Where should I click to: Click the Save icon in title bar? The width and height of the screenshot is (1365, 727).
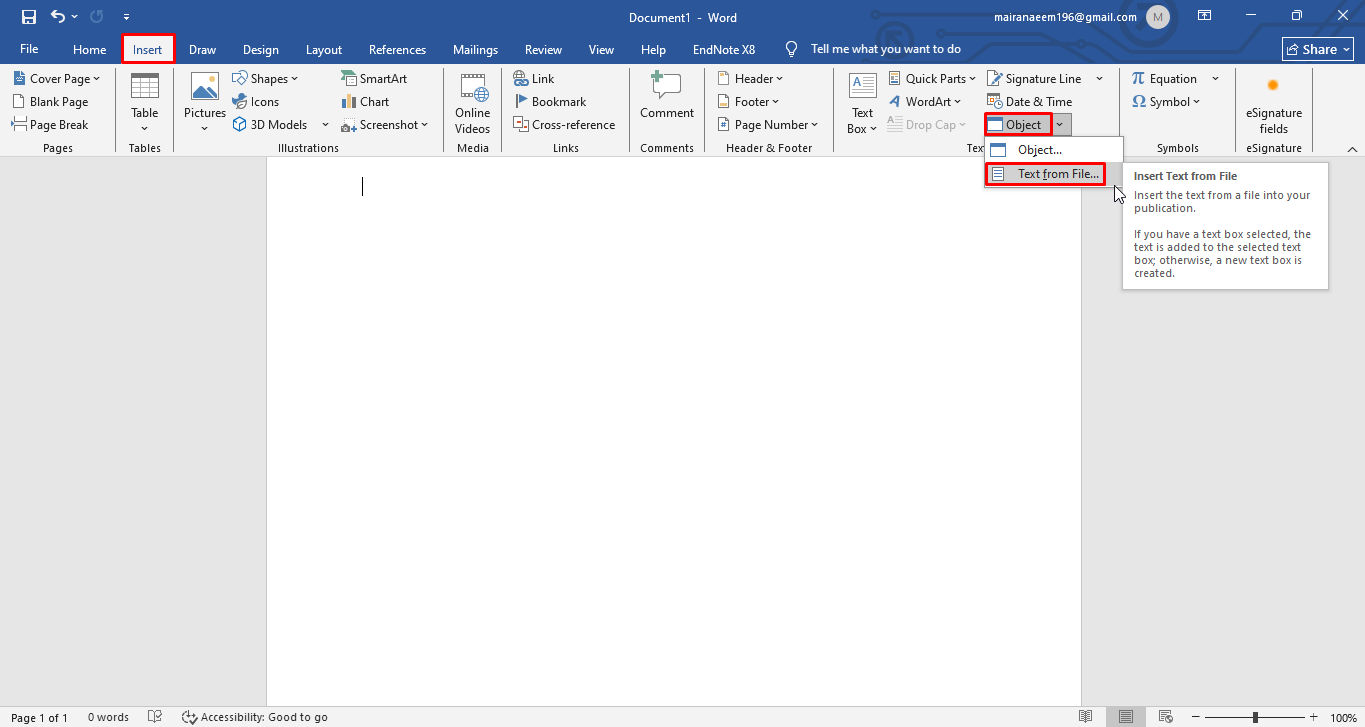(x=29, y=17)
